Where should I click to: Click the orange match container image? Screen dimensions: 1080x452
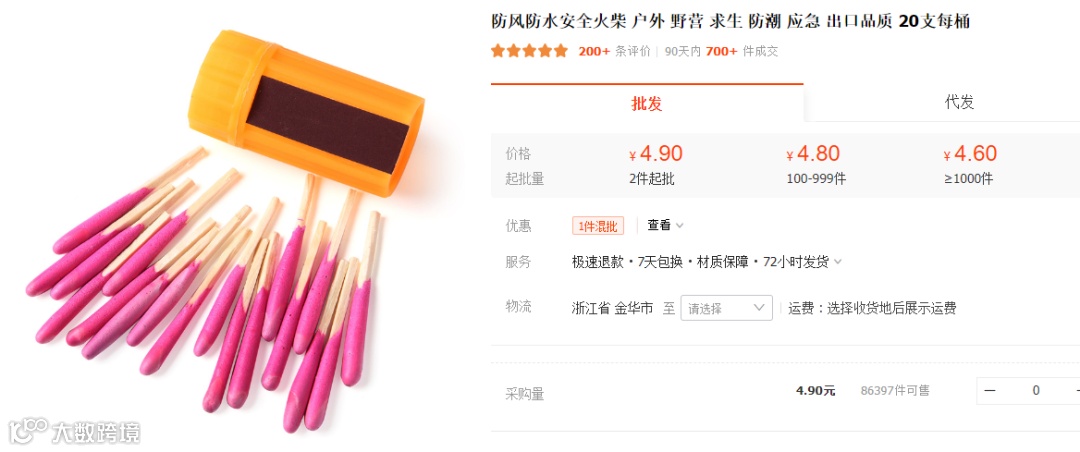[x=307, y=113]
